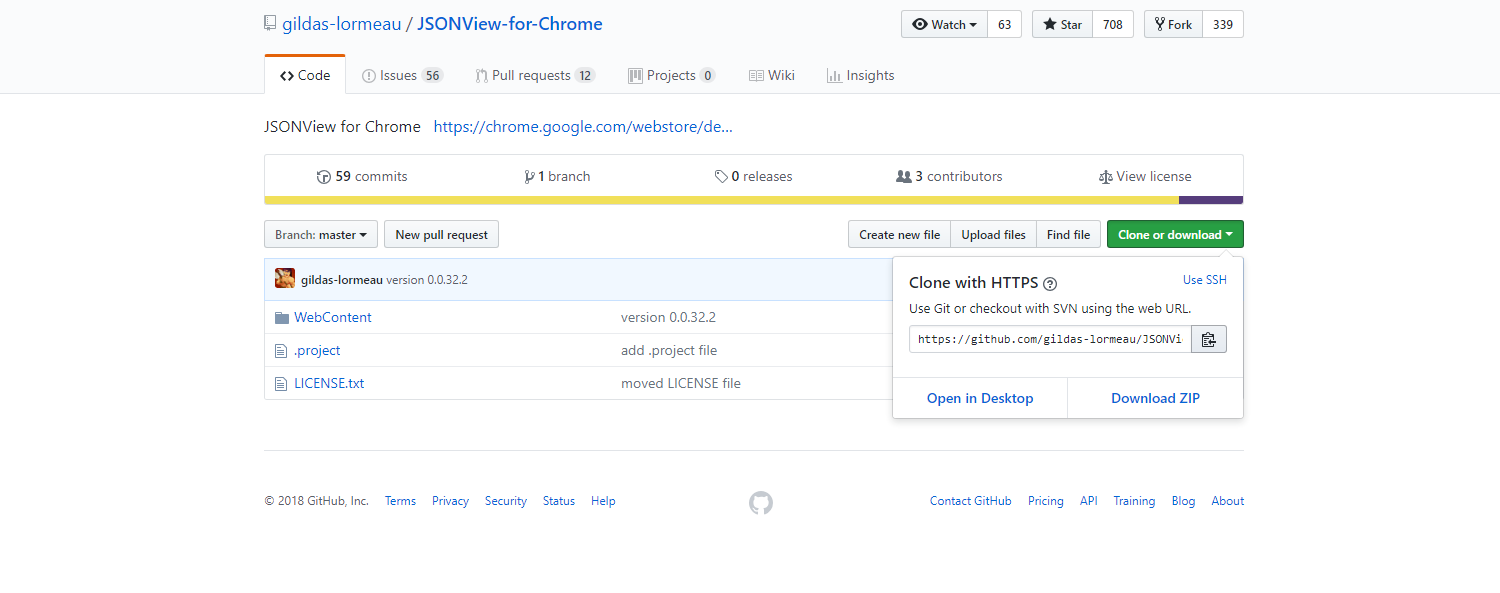This screenshot has height=593, width=1500.
Task: Click the LICENSE.txt file icon
Action: [x=281, y=383]
